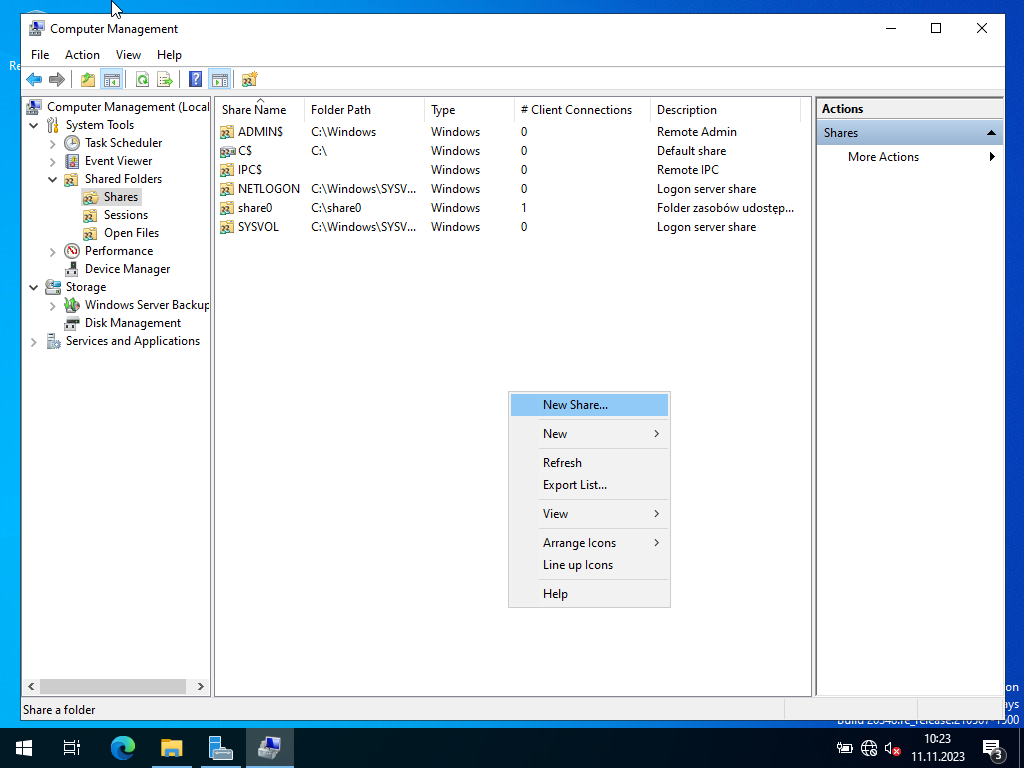This screenshot has width=1024, height=768.
Task: Click More Actions in the Actions pane
Action: point(883,157)
